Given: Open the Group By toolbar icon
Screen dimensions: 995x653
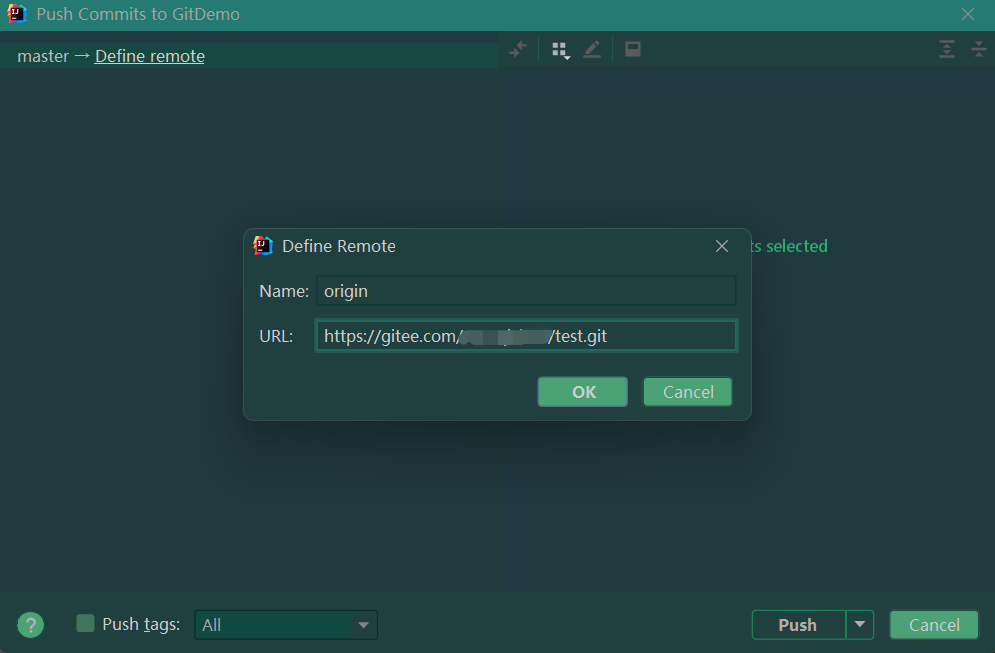Looking at the screenshot, I should click(560, 49).
